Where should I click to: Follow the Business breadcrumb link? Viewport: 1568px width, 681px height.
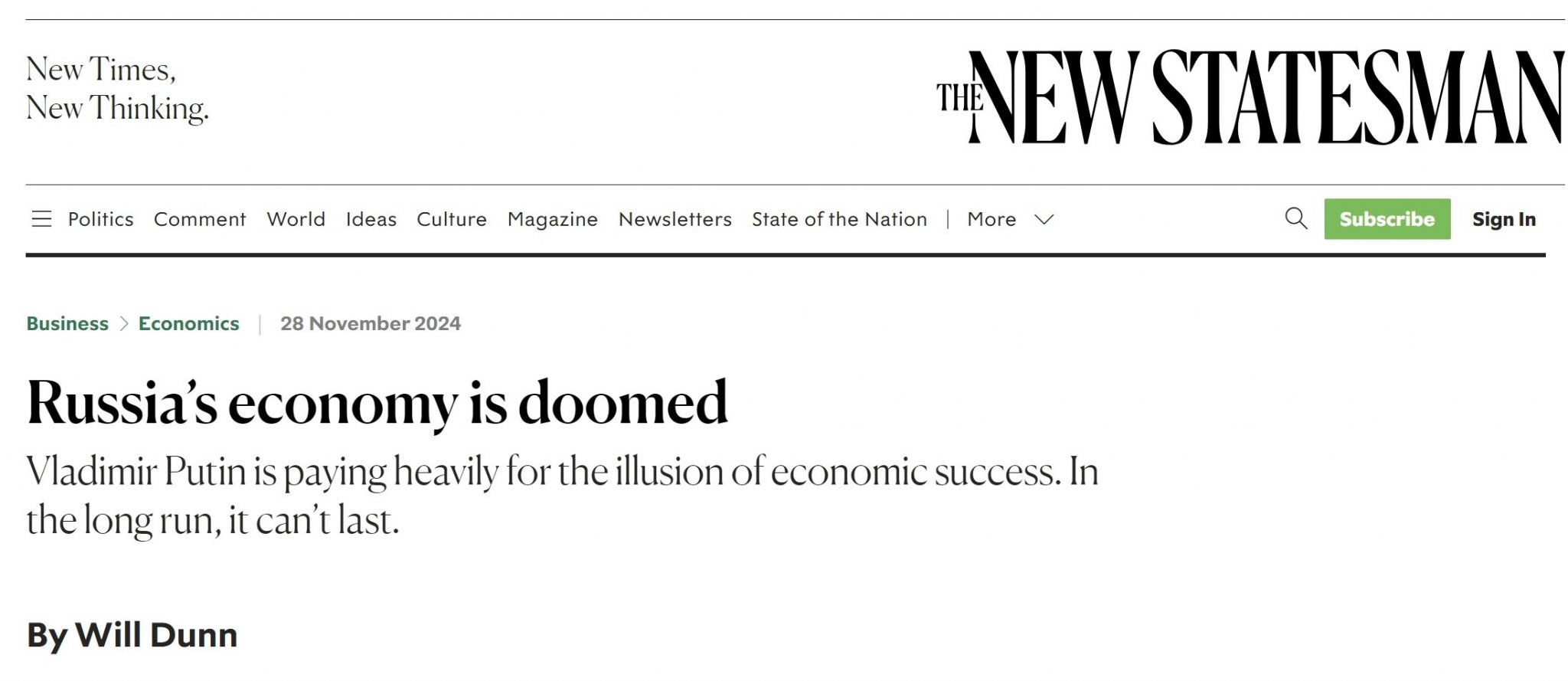point(67,323)
